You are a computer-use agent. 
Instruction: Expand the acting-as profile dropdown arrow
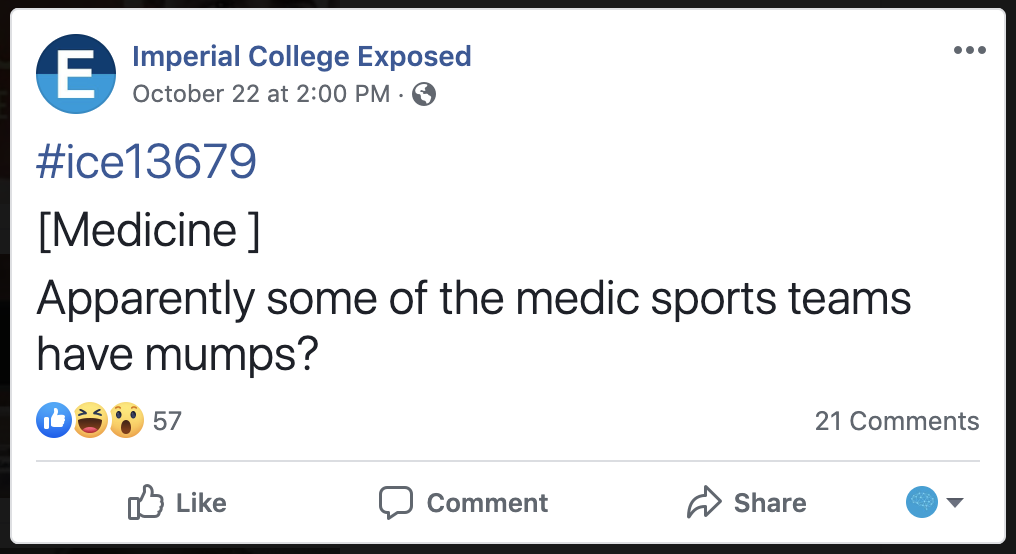pyautogui.click(x=954, y=502)
